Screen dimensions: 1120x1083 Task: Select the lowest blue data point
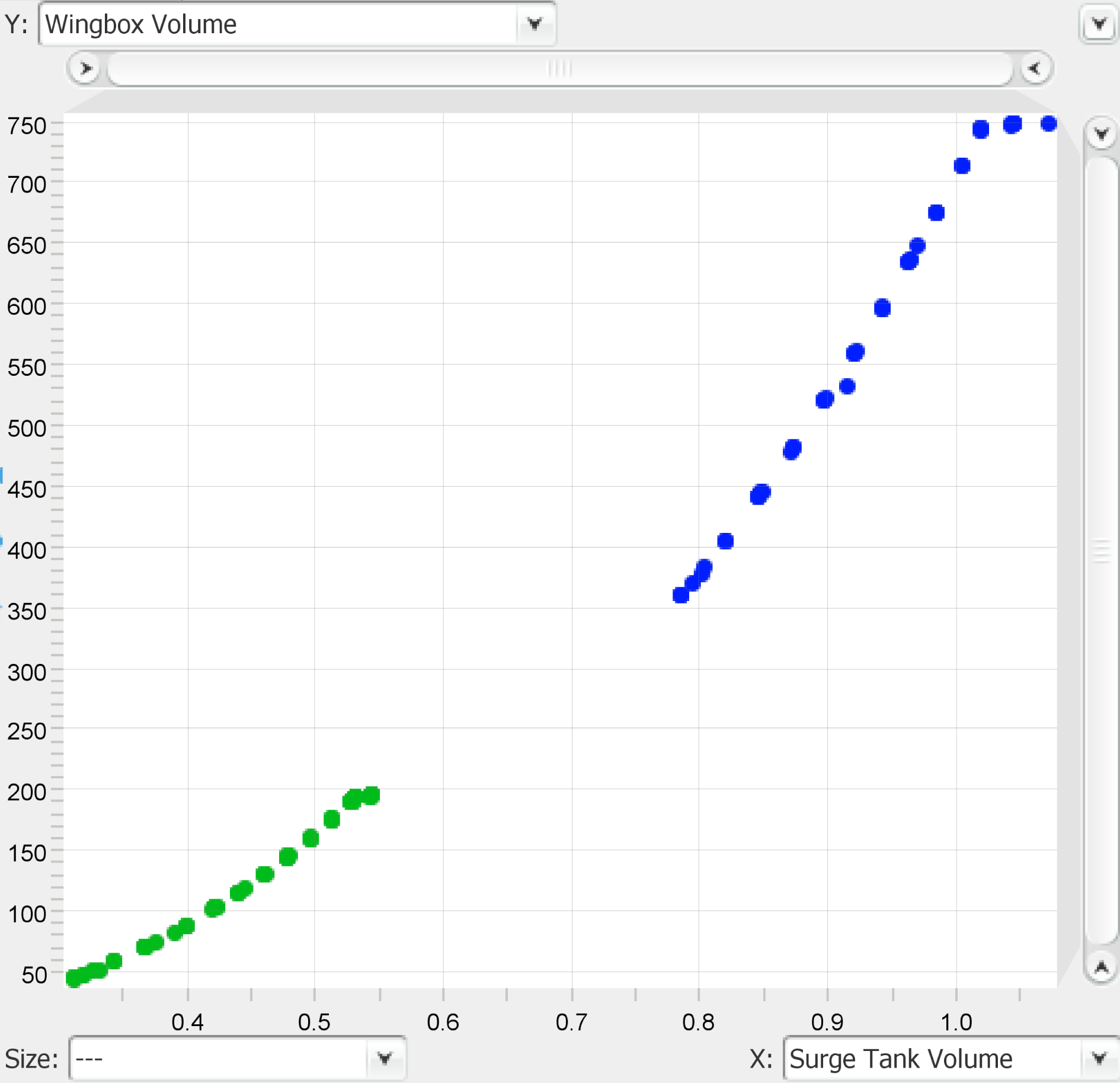[681, 595]
